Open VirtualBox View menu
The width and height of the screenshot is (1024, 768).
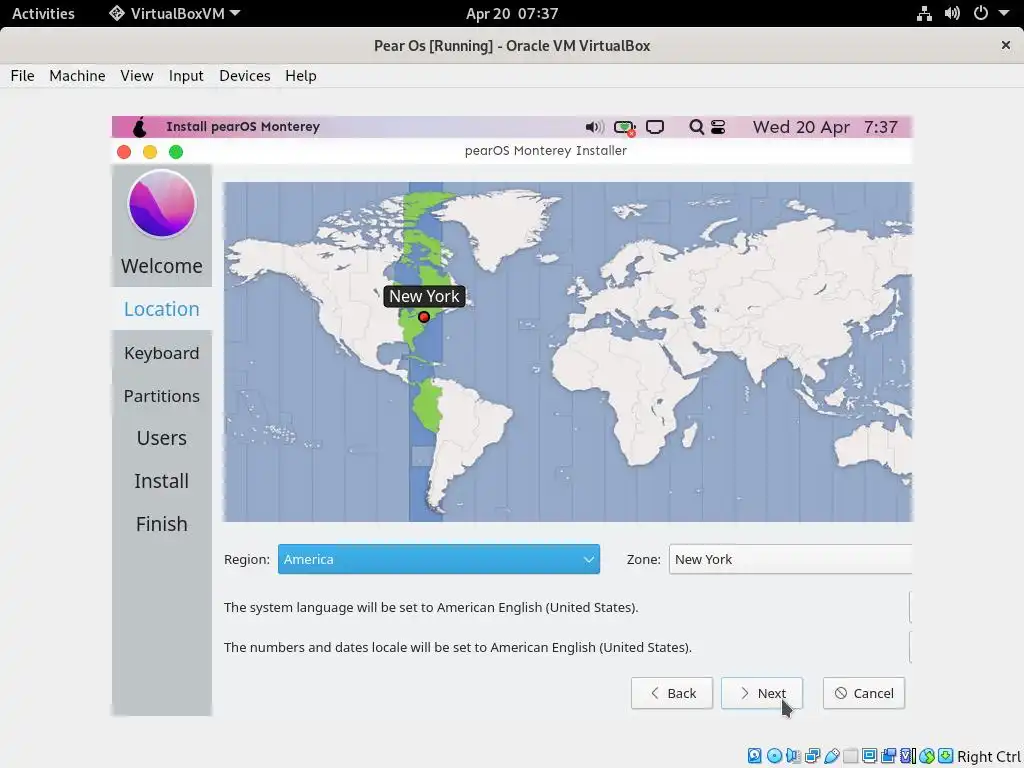point(136,76)
